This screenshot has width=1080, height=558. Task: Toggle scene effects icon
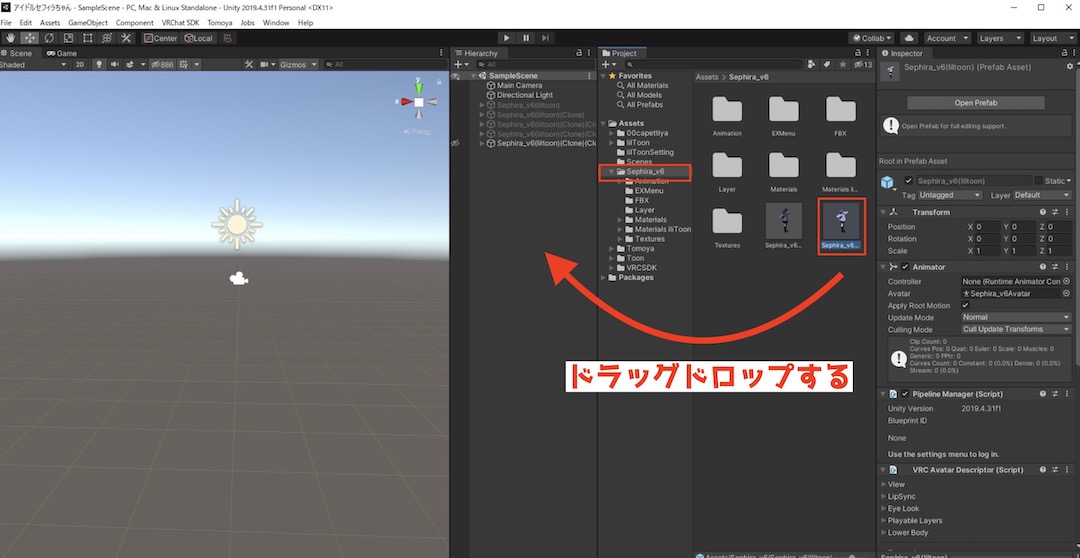pyautogui.click(x=129, y=64)
